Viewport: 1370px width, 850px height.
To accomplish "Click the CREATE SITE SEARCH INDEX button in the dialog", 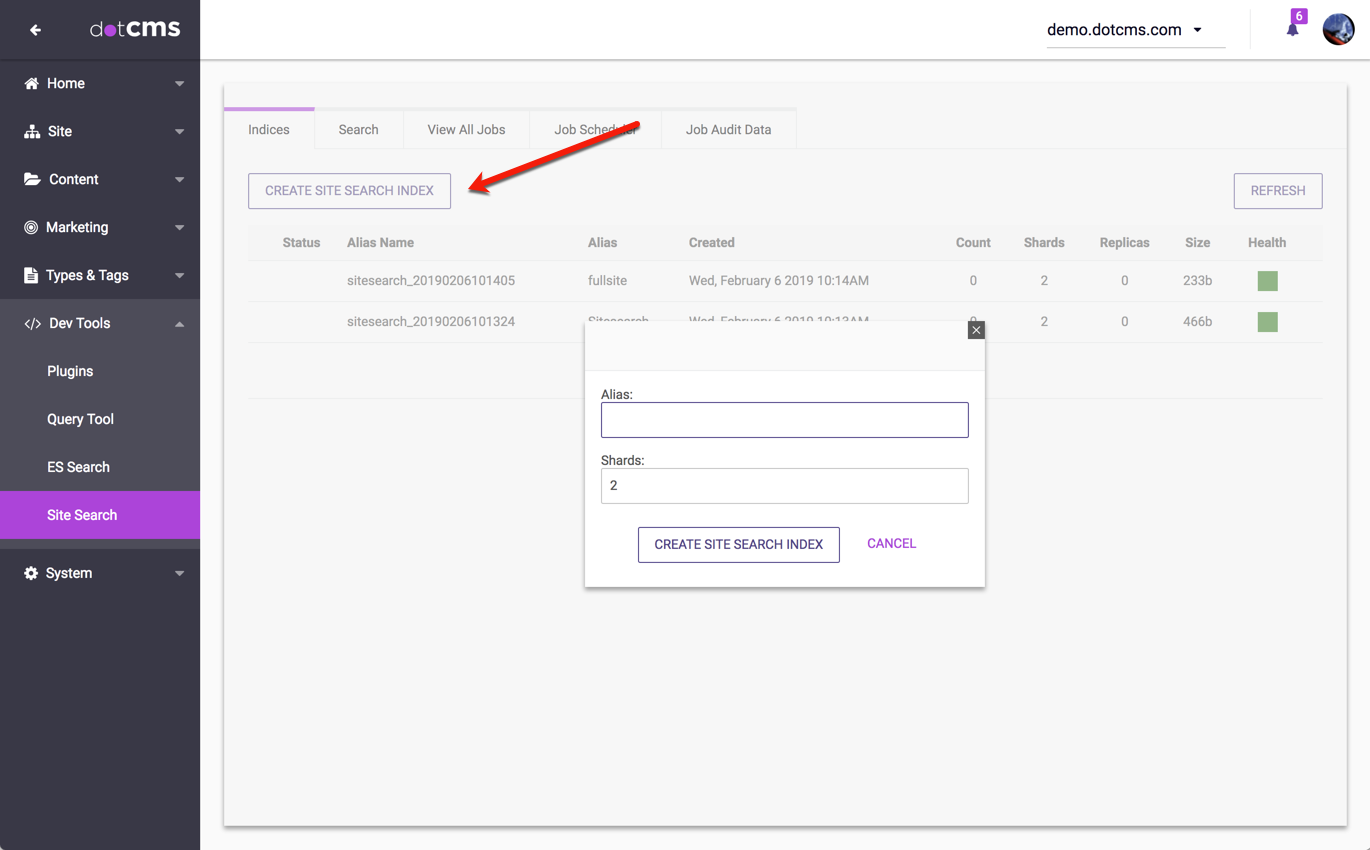I will click(738, 544).
